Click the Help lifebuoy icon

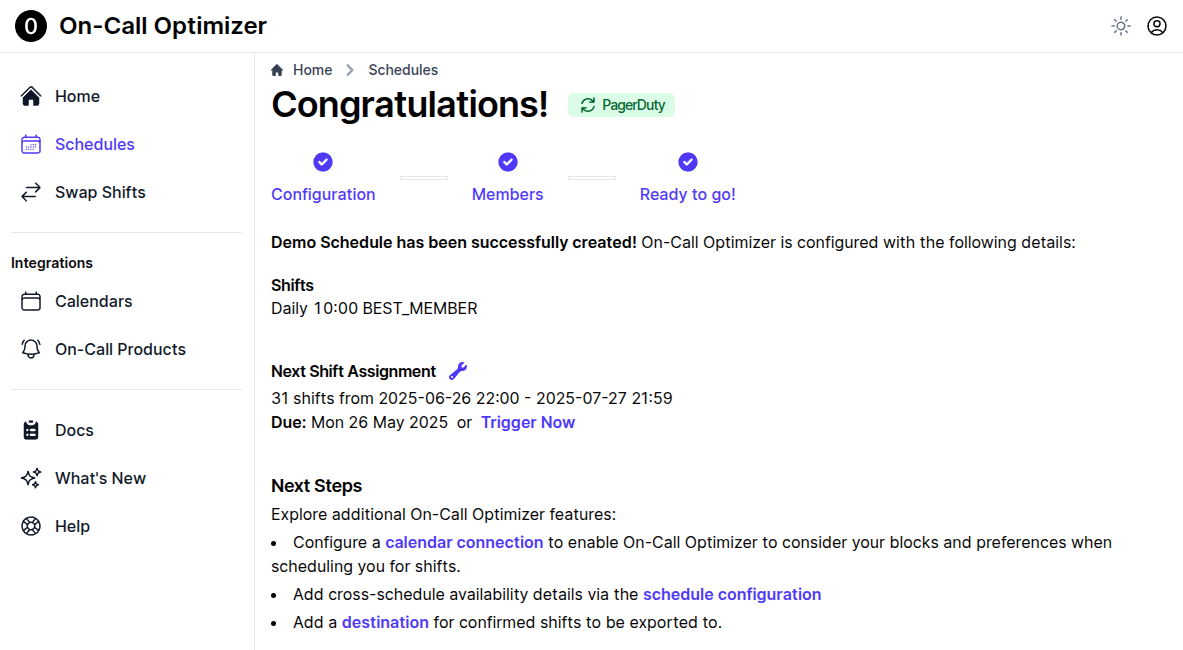[31, 526]
